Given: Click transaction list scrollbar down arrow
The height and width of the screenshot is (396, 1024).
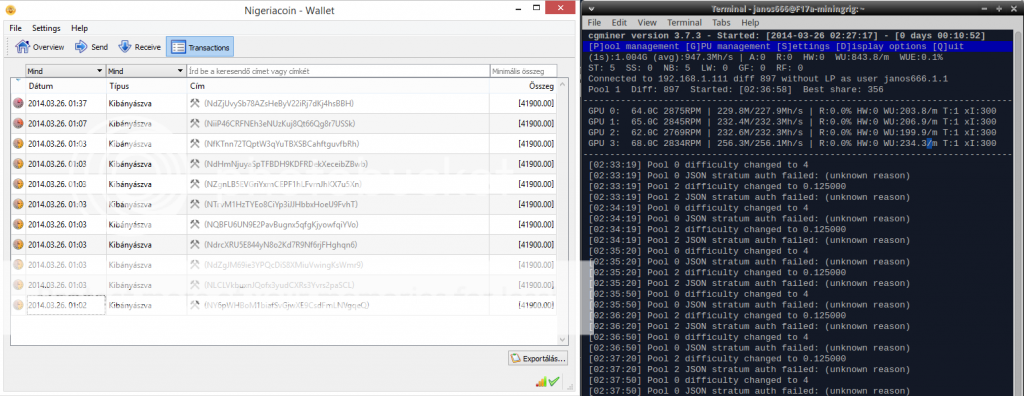Looking at the screenshot, I should pyautogui.click(x=563, y=340).
